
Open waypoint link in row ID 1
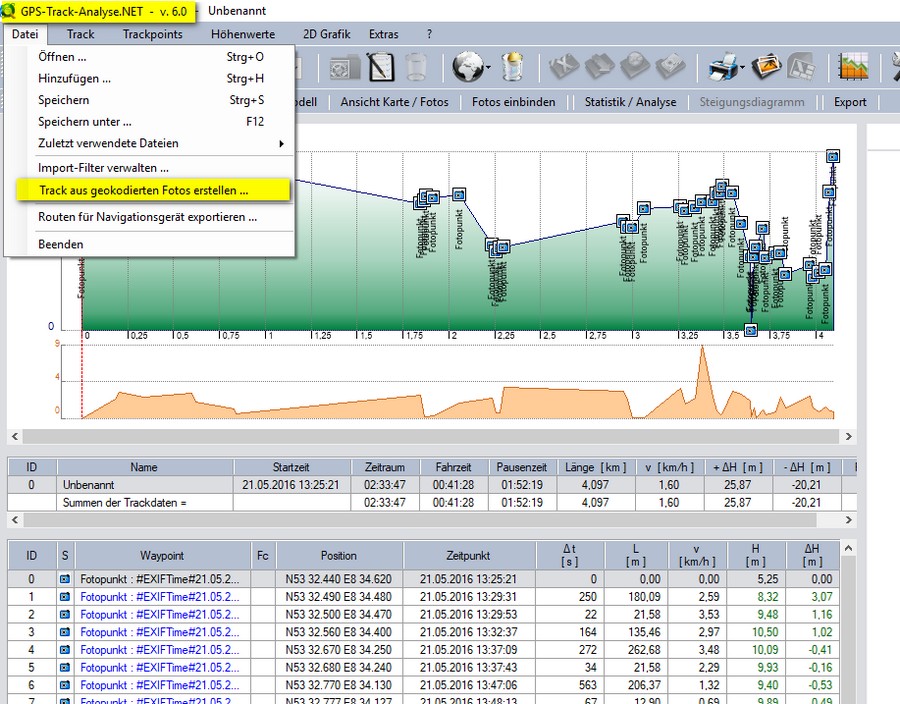(159, 597)
